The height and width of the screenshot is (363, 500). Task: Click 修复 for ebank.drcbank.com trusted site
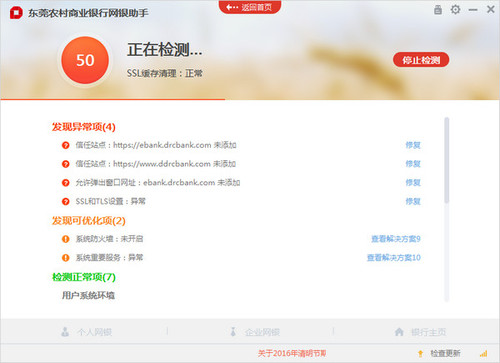click(413, 145)
